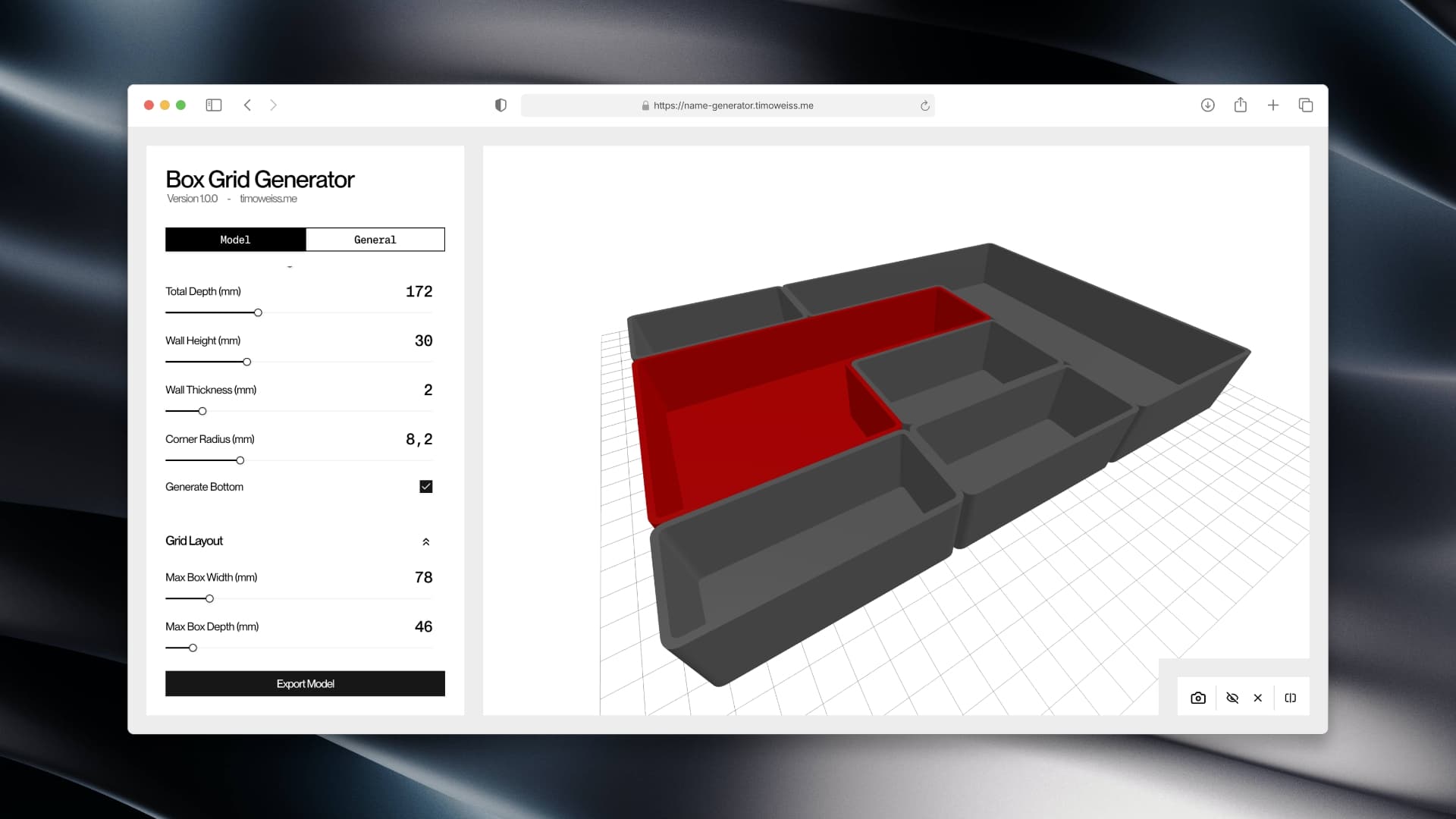Uncheck the Generate Bottom checkbox
The width and height of the screenshot is (1456, 819).
(x=425, y=487)
